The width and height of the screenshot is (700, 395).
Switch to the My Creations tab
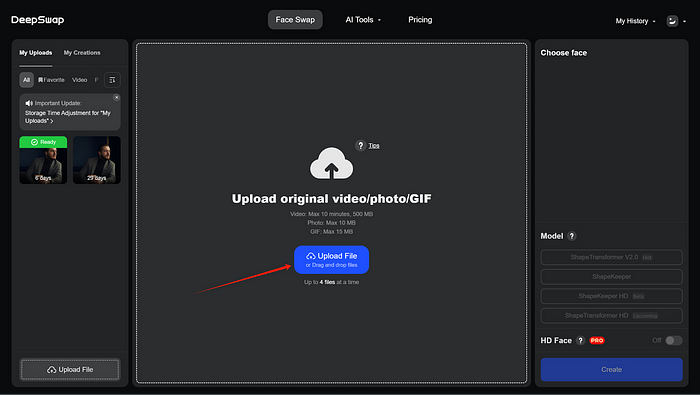82,53
